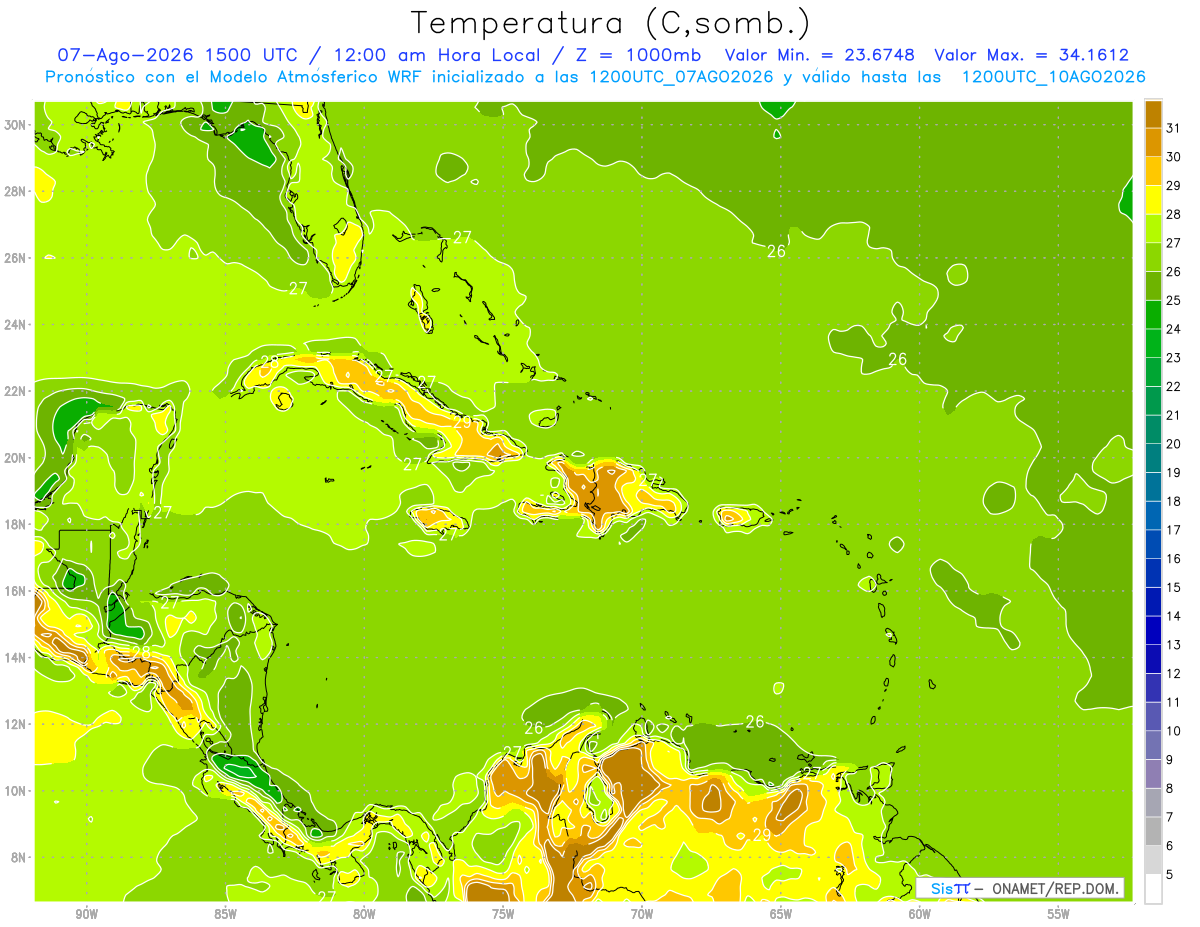Click the 'Valor Min. = 23.6748' text

pyautogui.click(x=820, y=55)
